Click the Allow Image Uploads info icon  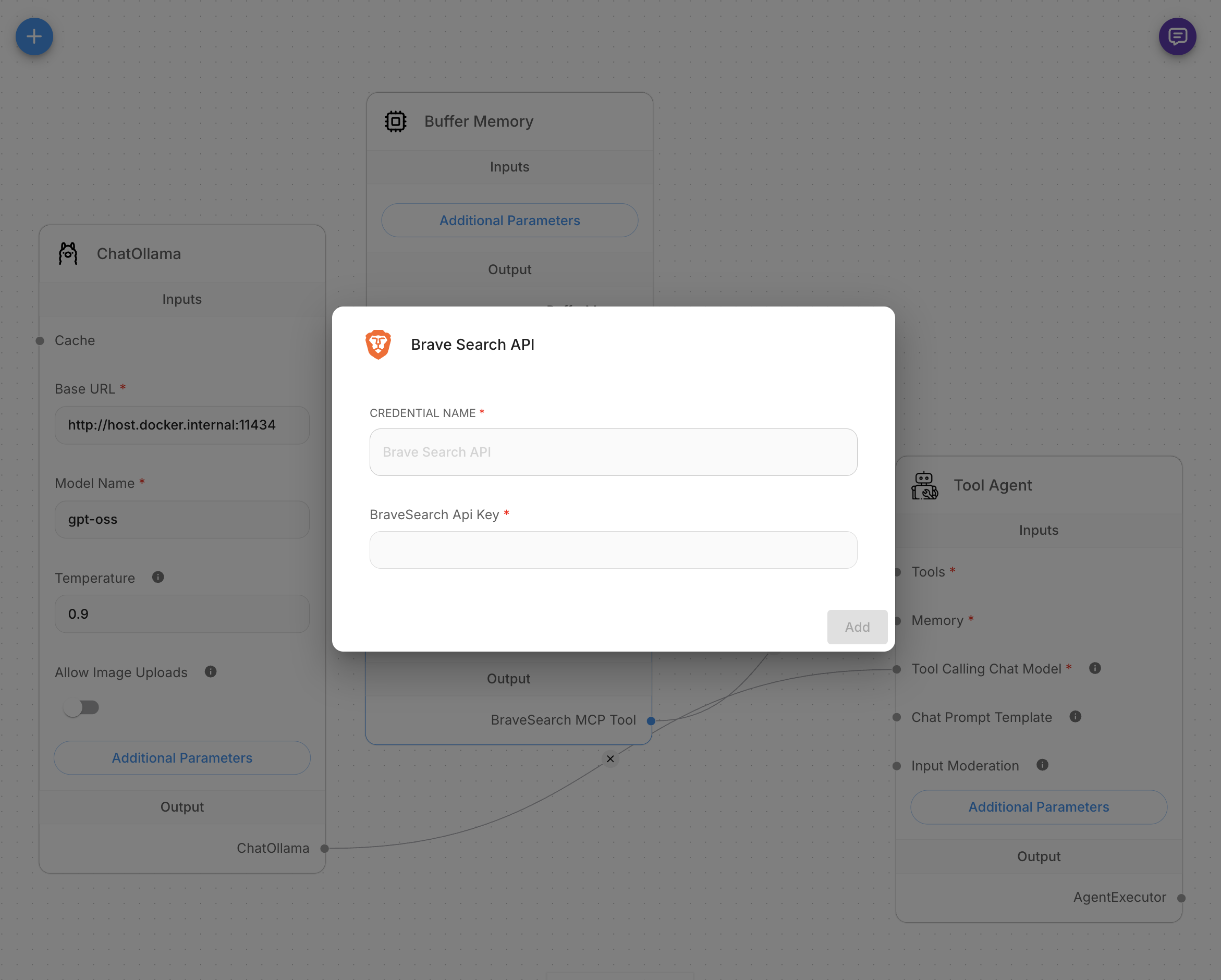click(x=211, y=671)
